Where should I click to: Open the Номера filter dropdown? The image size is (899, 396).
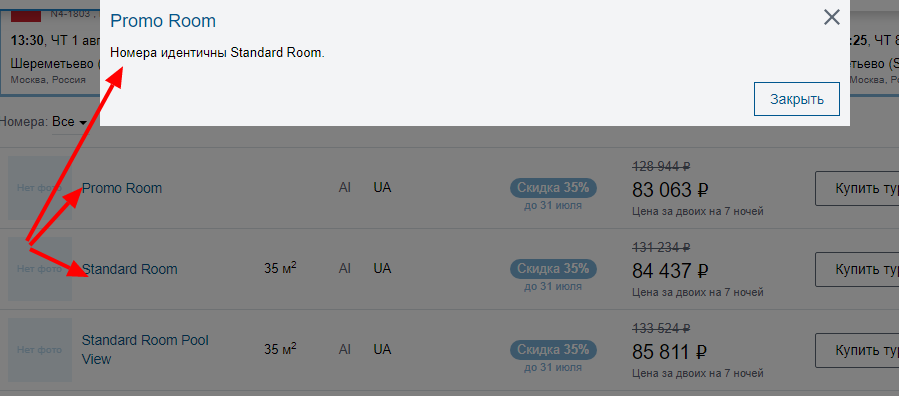pos(69,122)
